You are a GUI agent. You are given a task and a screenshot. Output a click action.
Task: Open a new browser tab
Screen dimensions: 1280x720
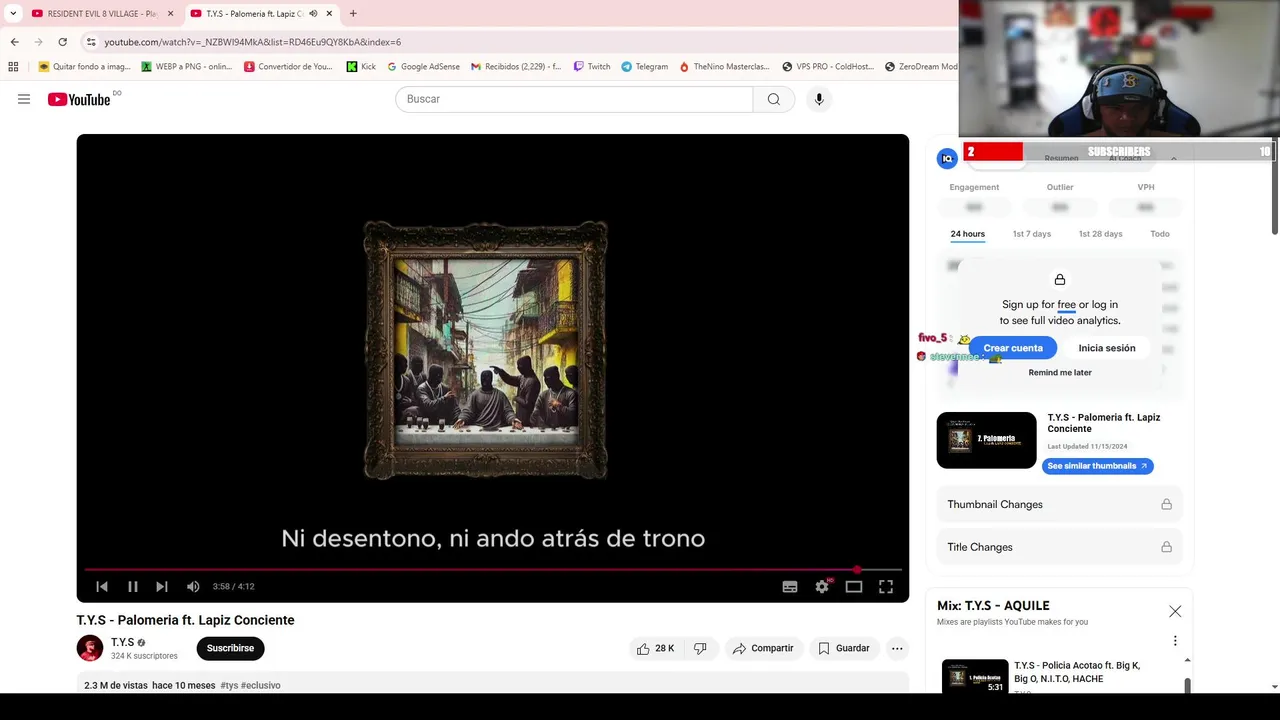click(x=353, y=14)
